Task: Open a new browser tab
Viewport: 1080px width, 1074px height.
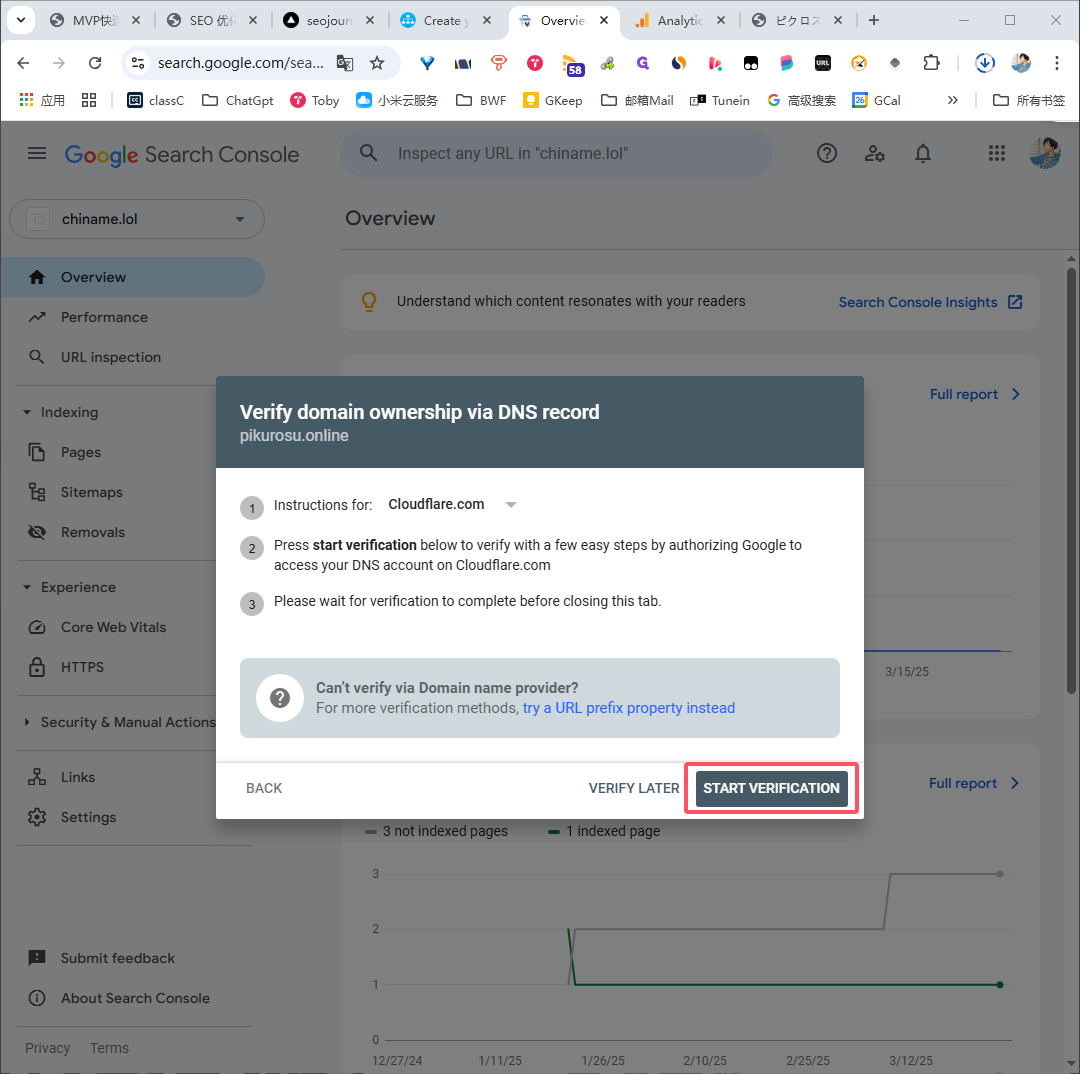Action: tap(873, 20)
